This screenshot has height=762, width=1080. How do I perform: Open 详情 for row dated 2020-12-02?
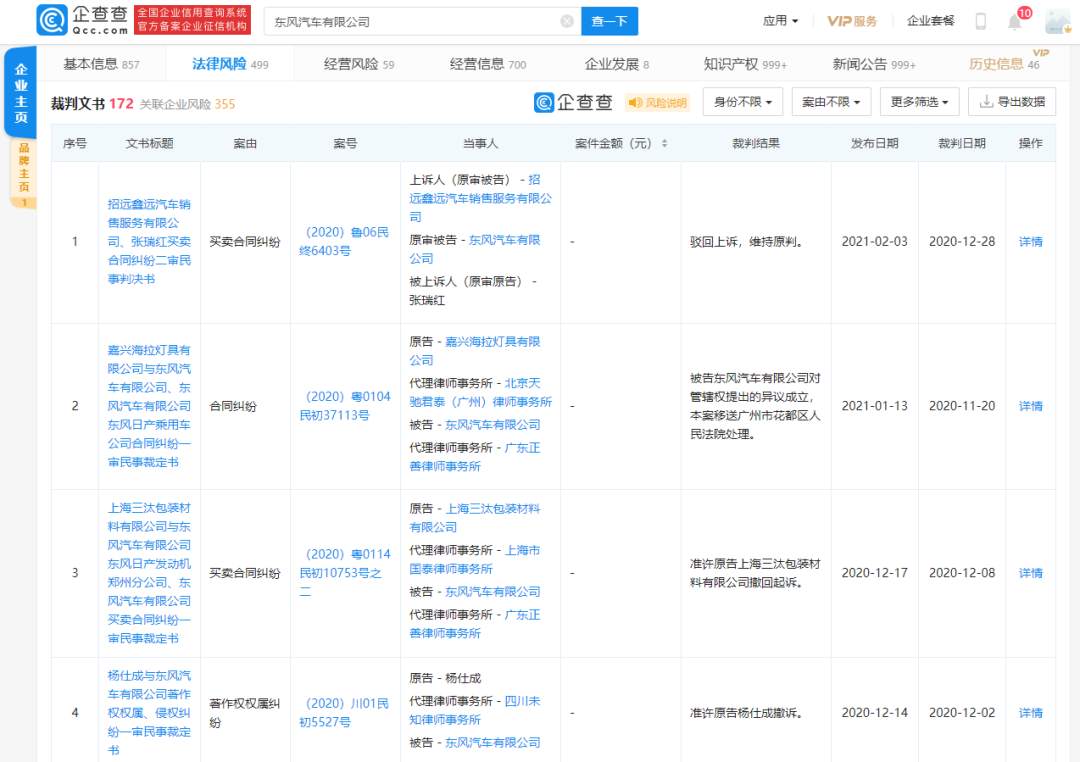point(1030,713)
